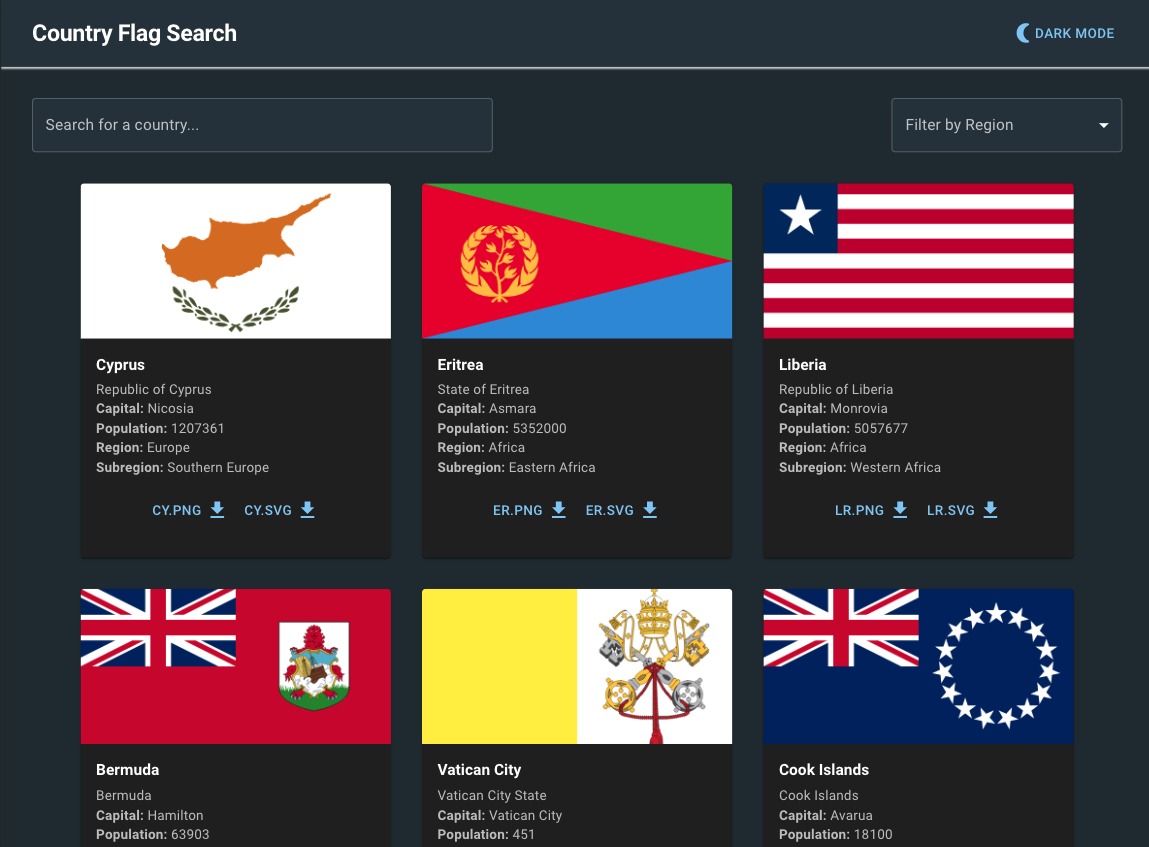Image resolution: width=1149 pixels, height=847 pixels.
Task: Click Capital: Avarua line
Action: 826,815
